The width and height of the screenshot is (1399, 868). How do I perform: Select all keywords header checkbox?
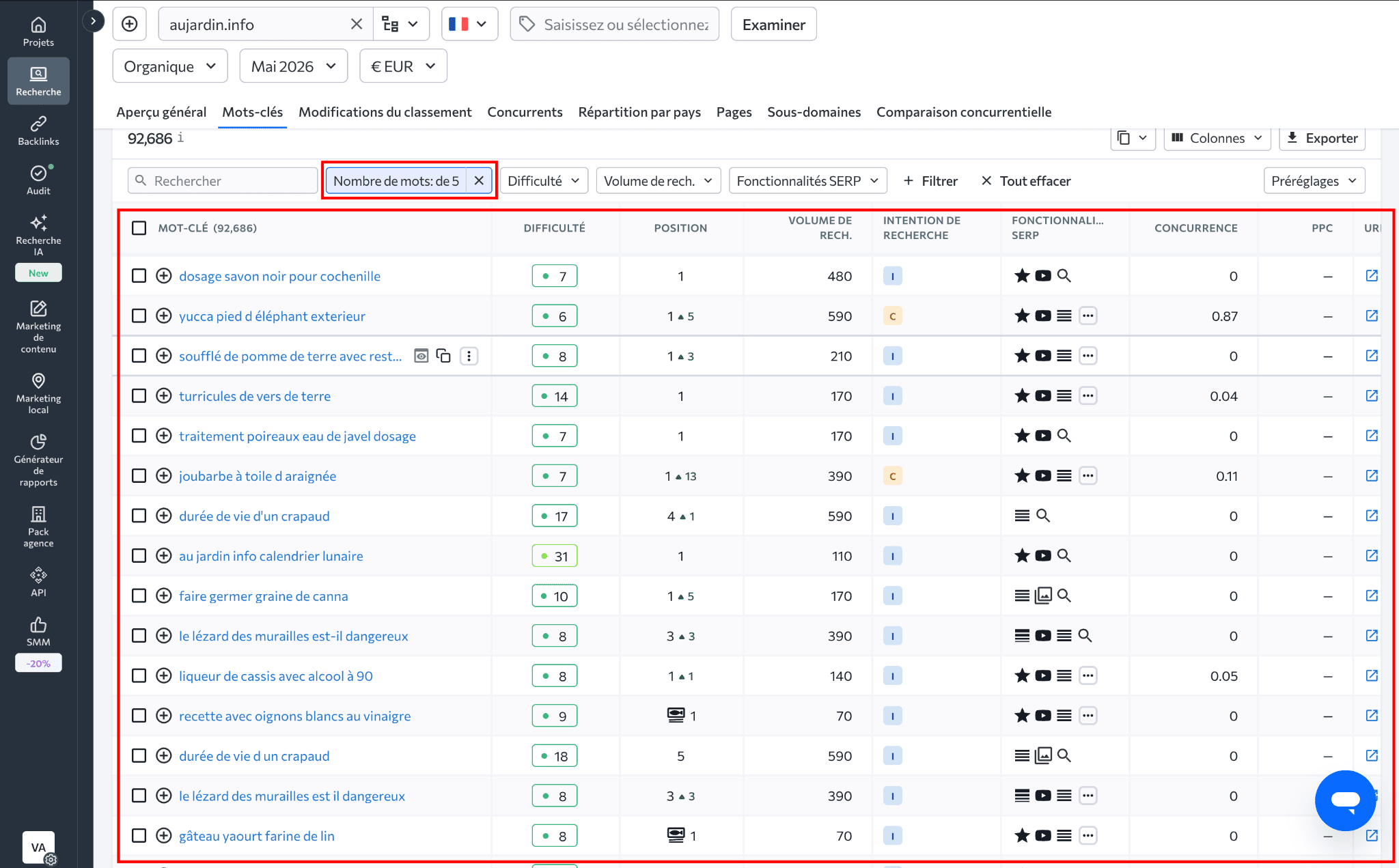coord(139,227)
